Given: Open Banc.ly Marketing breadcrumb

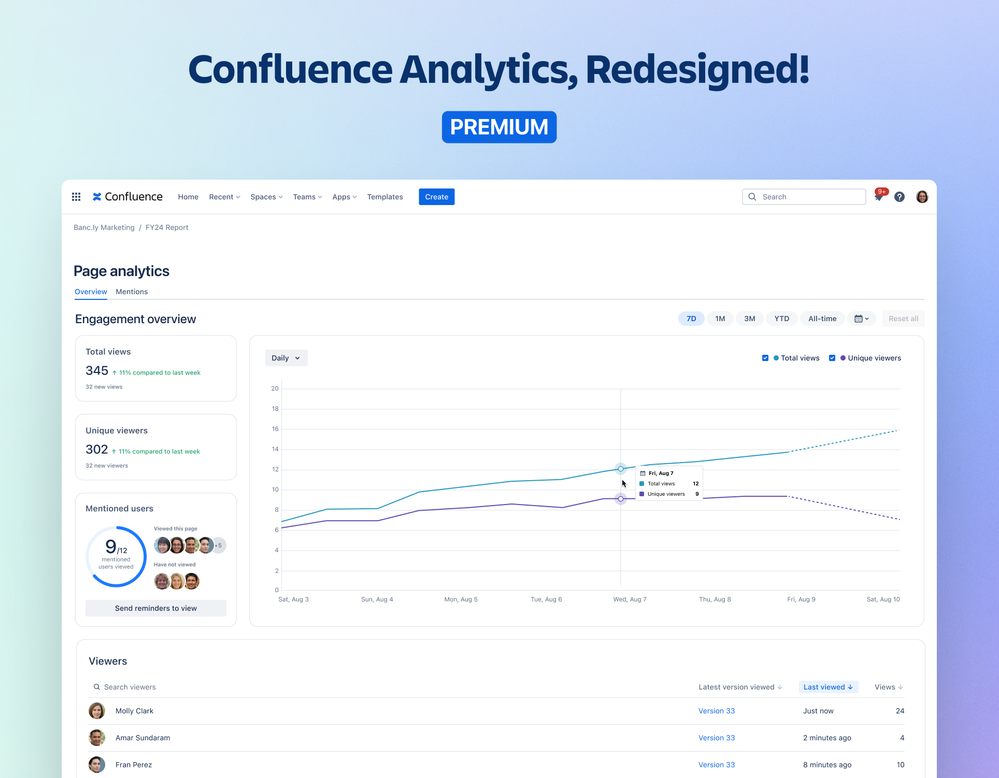Looking at the screenshot, I should coord(104,227).
